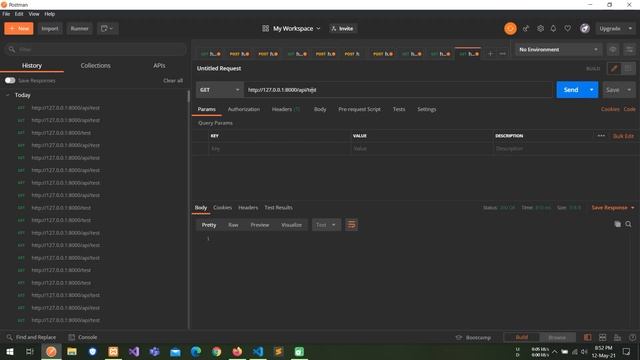Open the No Environment dropdown
640x360 pixels.
[x=558, y=50]
